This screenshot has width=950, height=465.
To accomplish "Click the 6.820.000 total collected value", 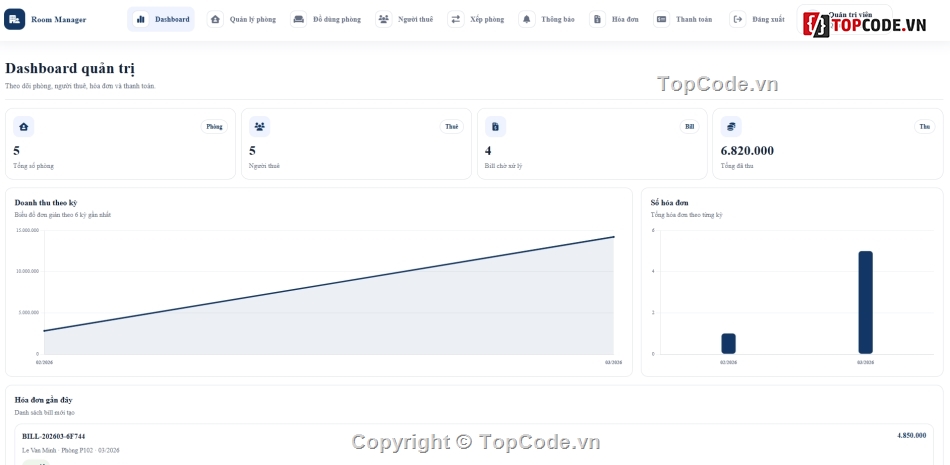I will [x=747, y=151].
